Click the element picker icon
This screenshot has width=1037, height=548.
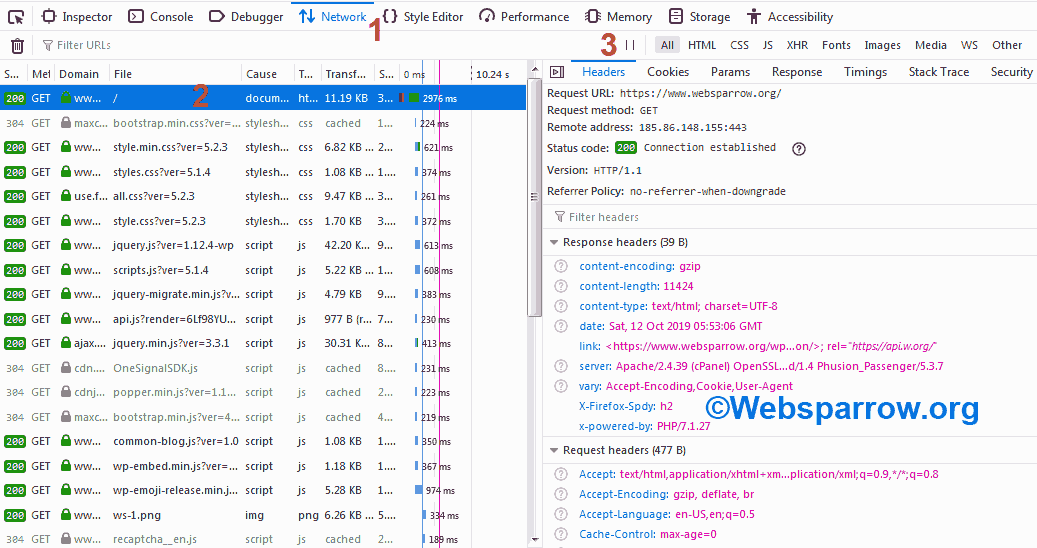[x=16, y=17]
